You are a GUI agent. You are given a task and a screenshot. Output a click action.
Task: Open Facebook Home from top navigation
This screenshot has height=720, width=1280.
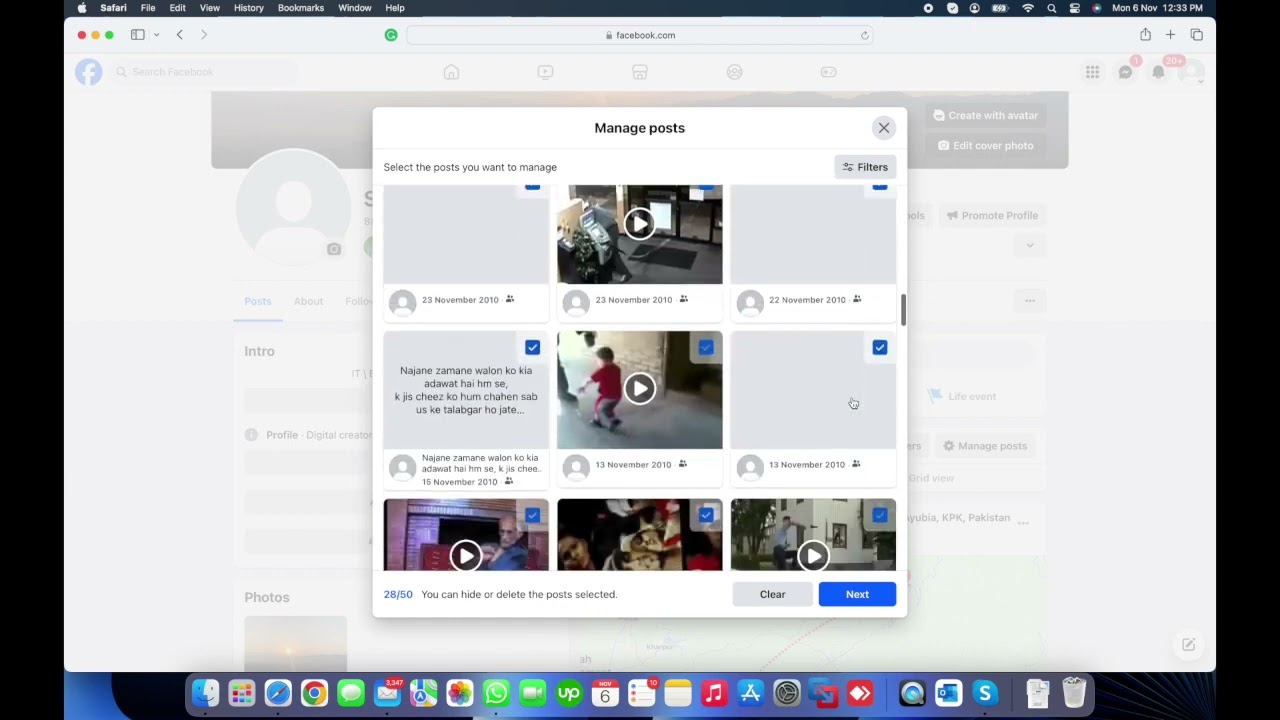(451, 72)
